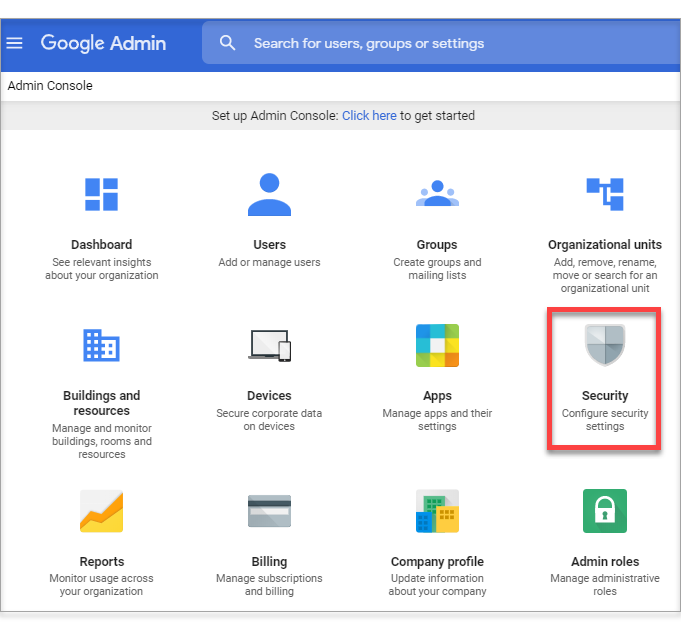
Task: Open the Users person icon
Action: (x=269, y=194)
